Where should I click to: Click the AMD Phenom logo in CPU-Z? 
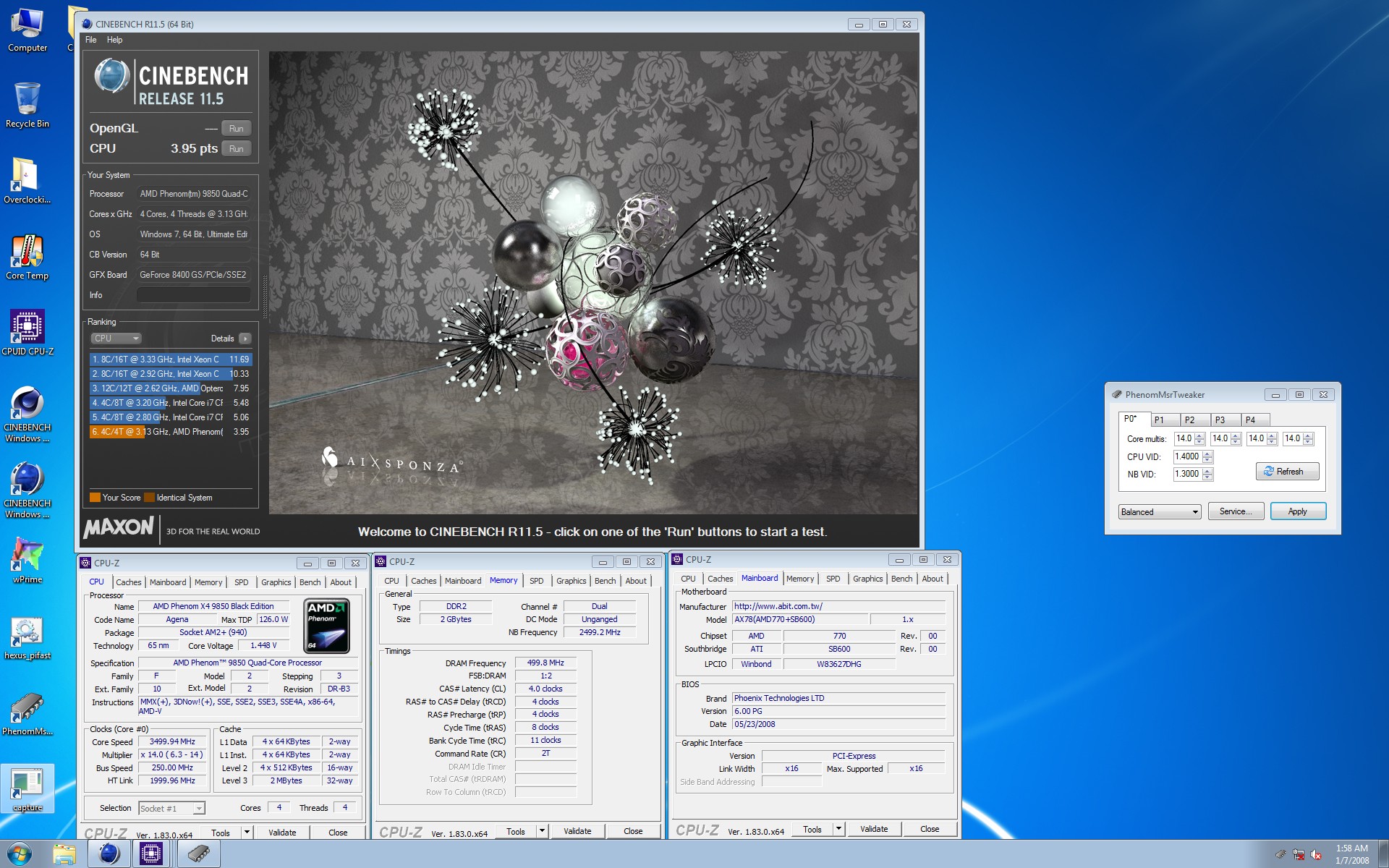[x=327, y=626]
